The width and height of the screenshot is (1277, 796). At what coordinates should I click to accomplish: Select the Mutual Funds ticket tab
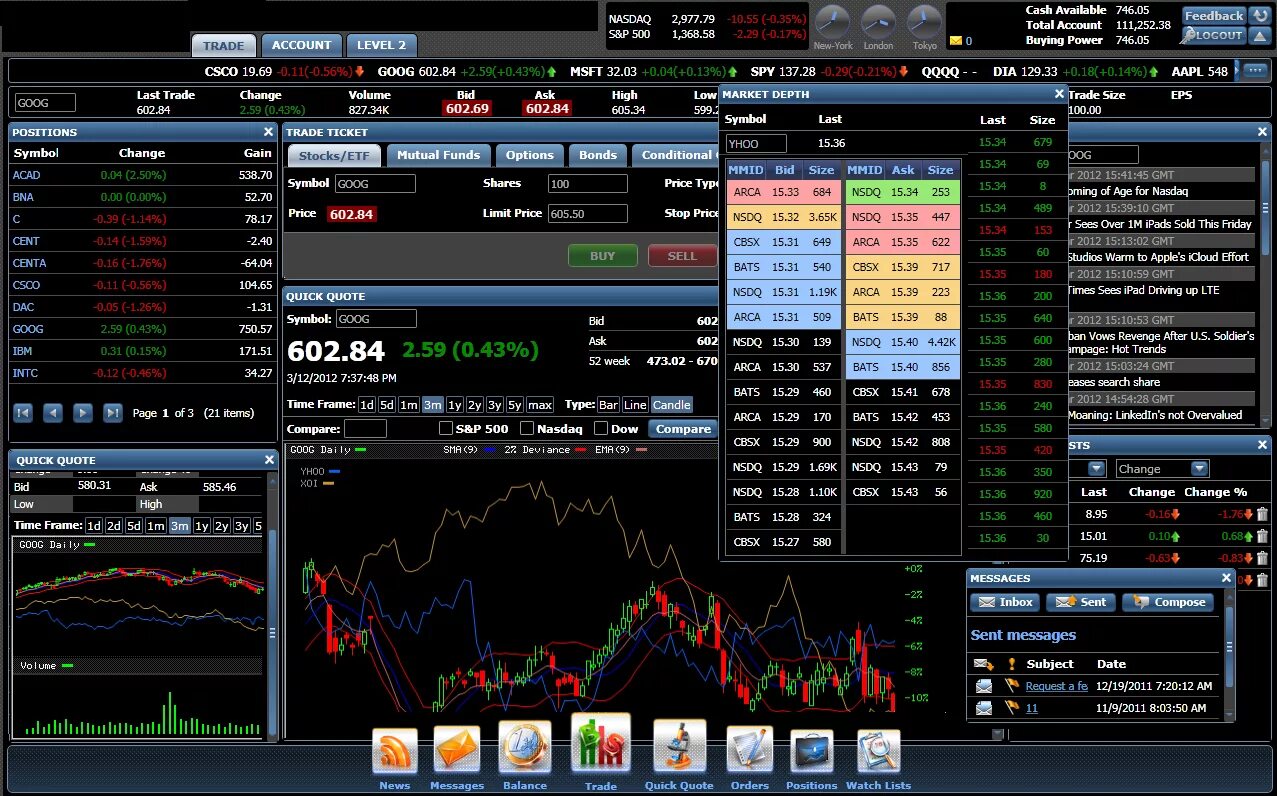(x=439, y=155)
